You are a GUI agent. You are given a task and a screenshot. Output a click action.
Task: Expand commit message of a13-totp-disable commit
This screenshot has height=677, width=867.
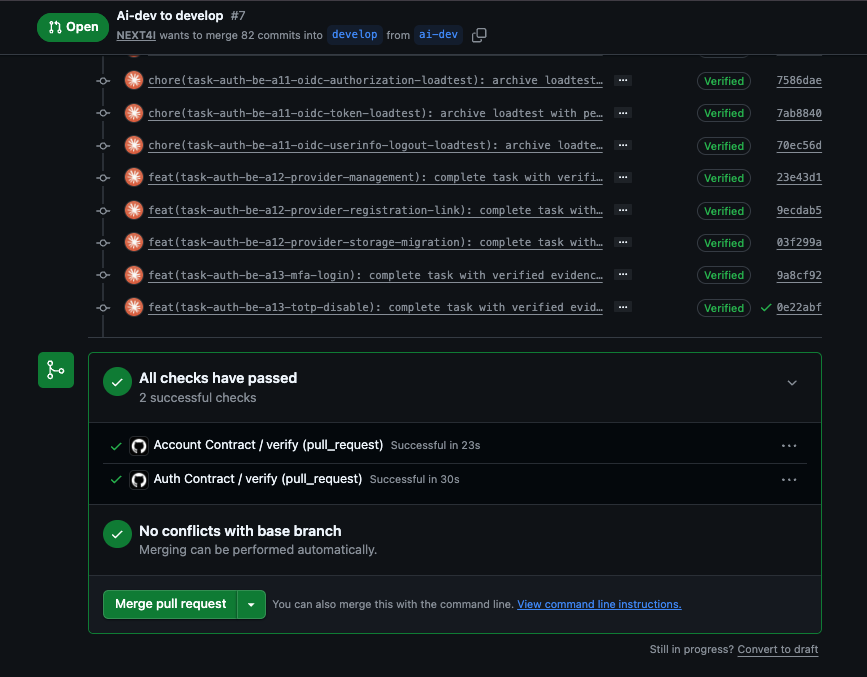click(623, 307)
